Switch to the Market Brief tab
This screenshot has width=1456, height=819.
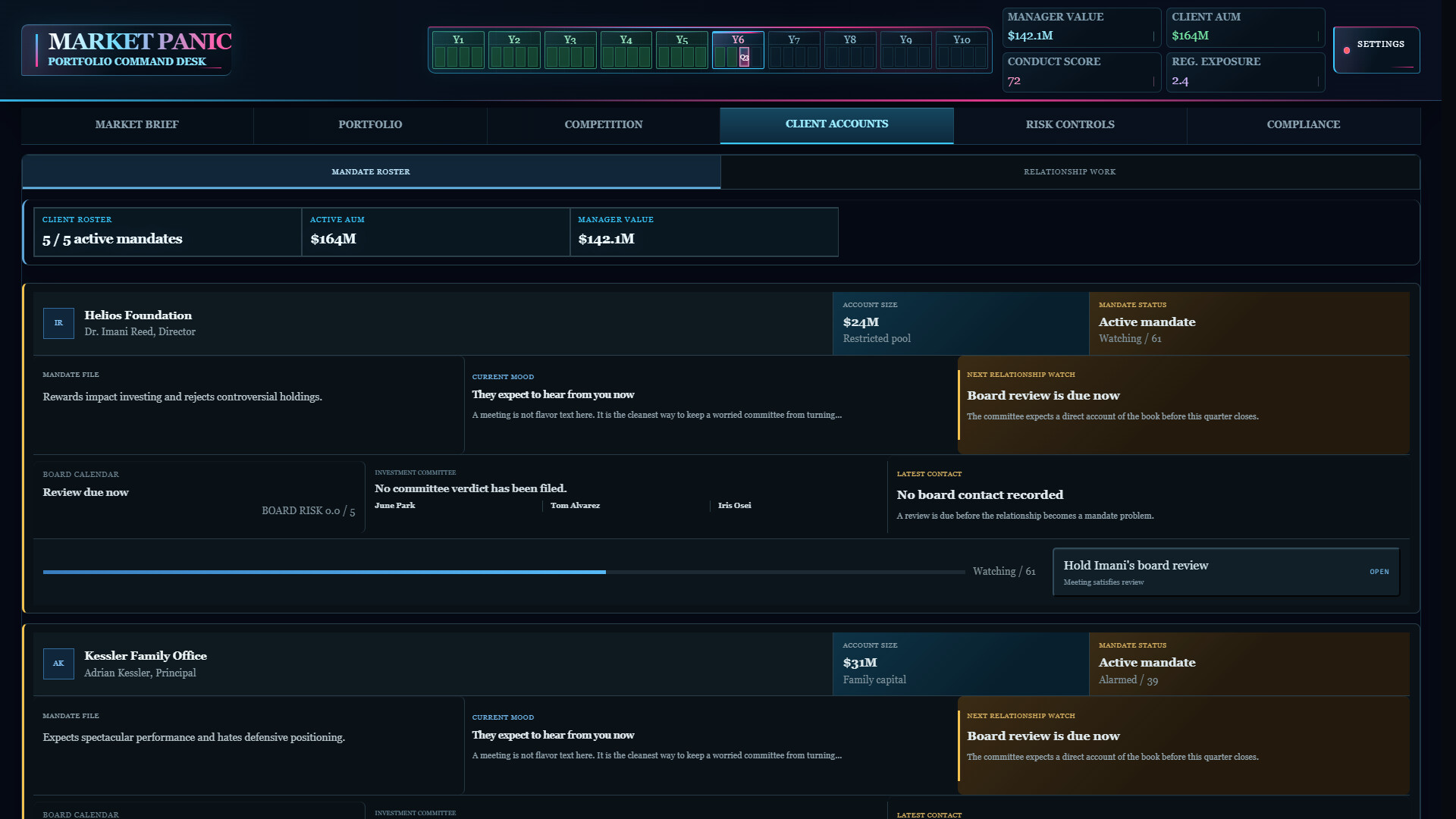point(137,125)
